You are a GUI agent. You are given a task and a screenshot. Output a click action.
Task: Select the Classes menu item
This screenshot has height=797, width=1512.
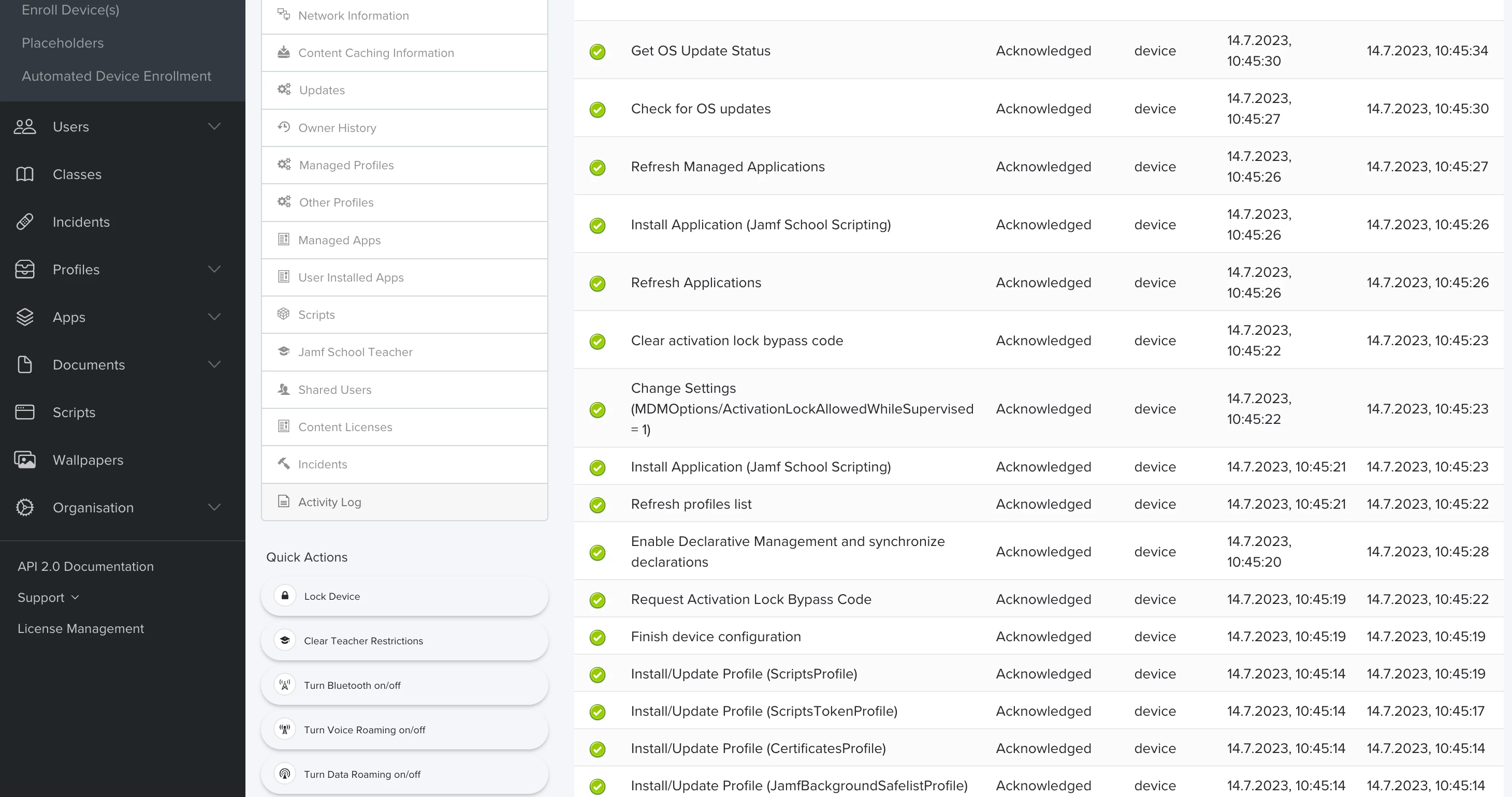point(123,174)
